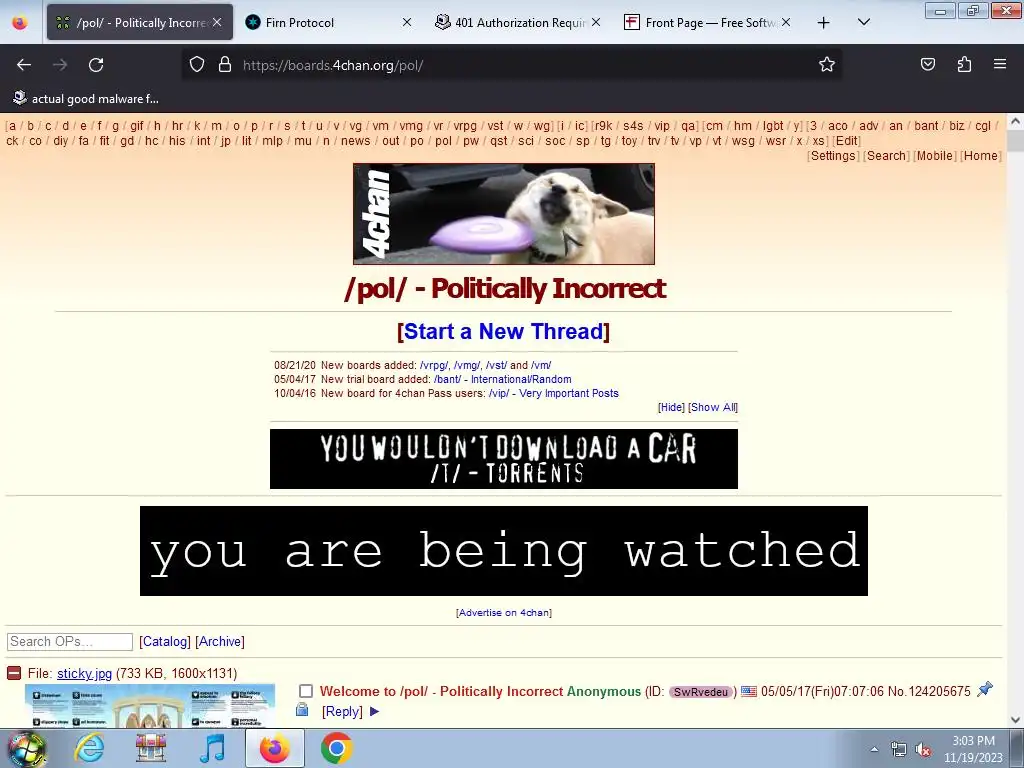The height and width of the screenshot is (768, 1024).
Task: Open the Search link at top right
Action: 886,155
